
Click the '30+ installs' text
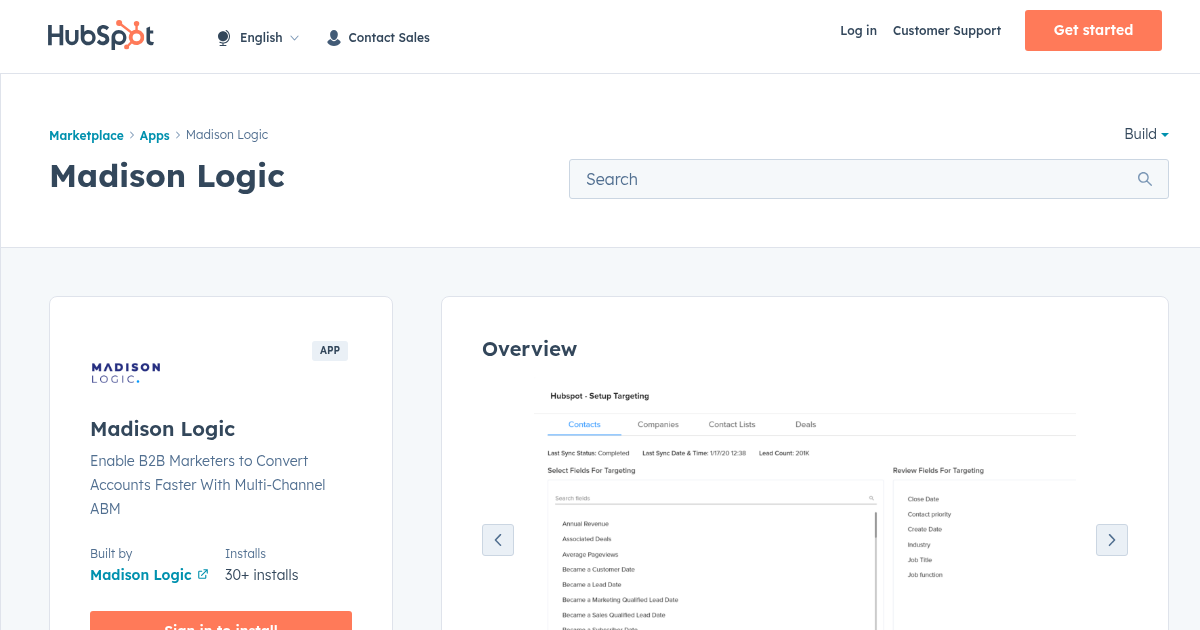262,575
